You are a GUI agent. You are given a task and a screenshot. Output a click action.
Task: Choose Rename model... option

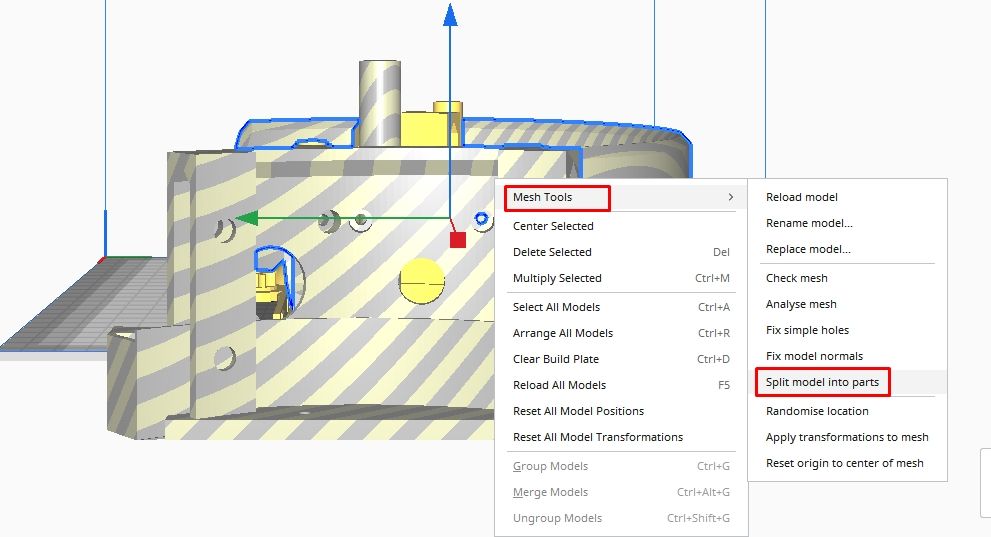pos(847,223)
